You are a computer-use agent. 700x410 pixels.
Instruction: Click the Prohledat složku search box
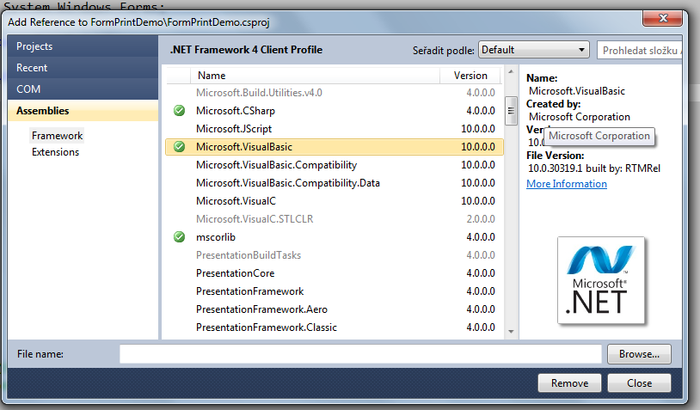click(639, 50)
